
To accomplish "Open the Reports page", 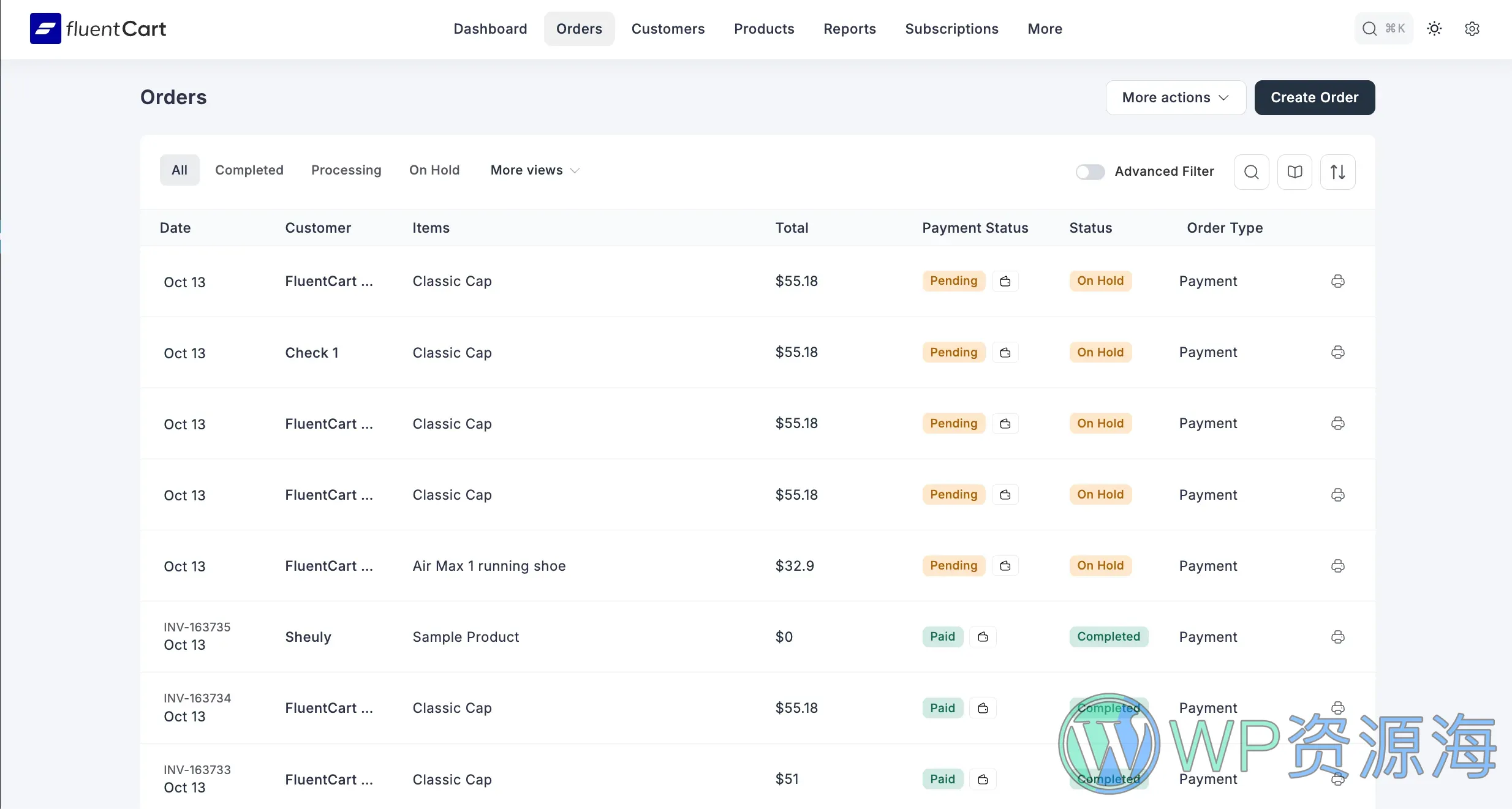I will point(849,28).
